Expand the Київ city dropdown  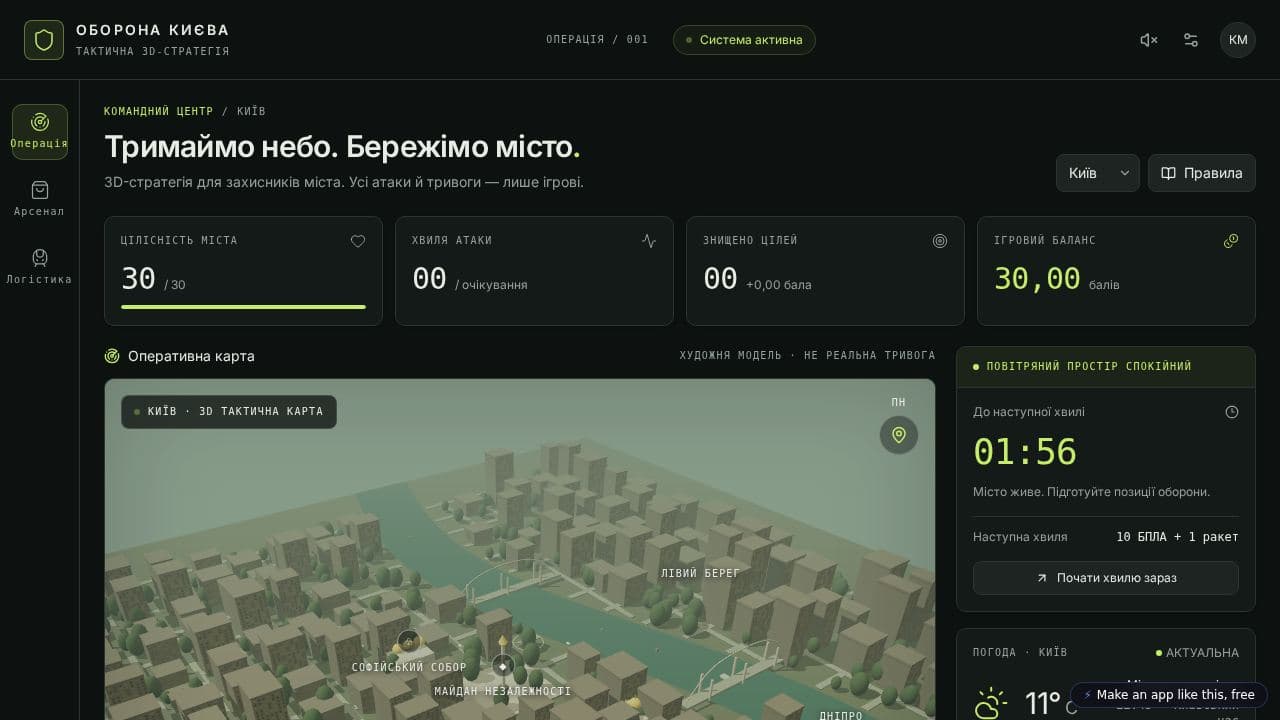(x=1098, y=173)
